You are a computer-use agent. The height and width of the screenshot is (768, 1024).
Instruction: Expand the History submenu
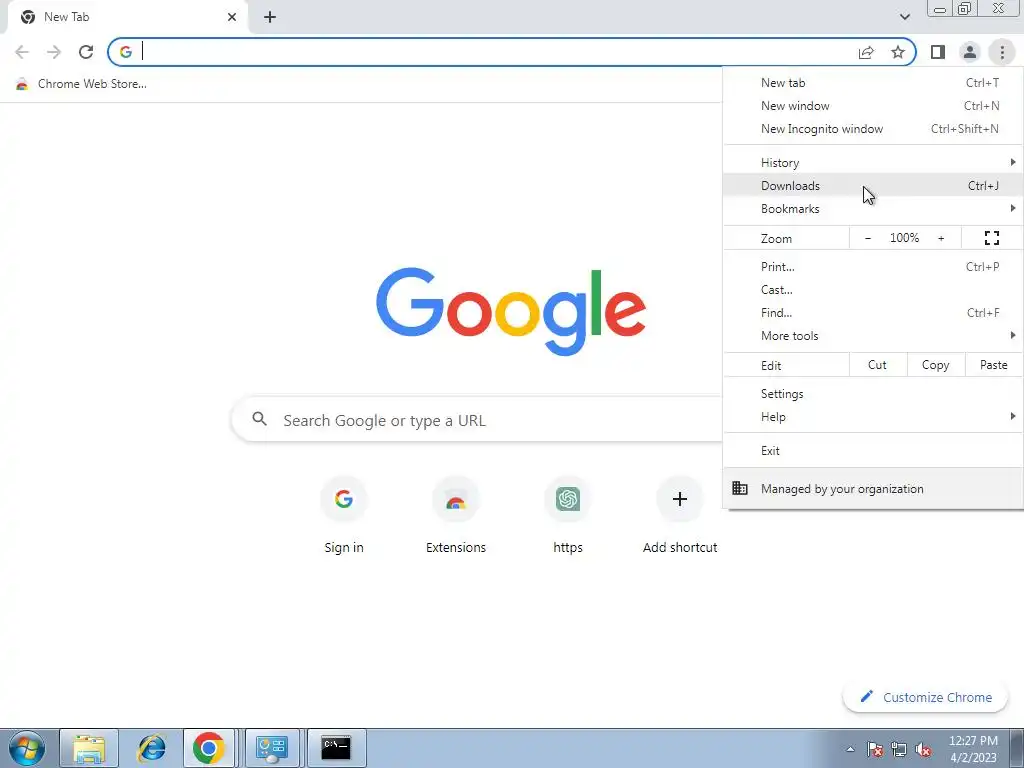pos(873,163)
